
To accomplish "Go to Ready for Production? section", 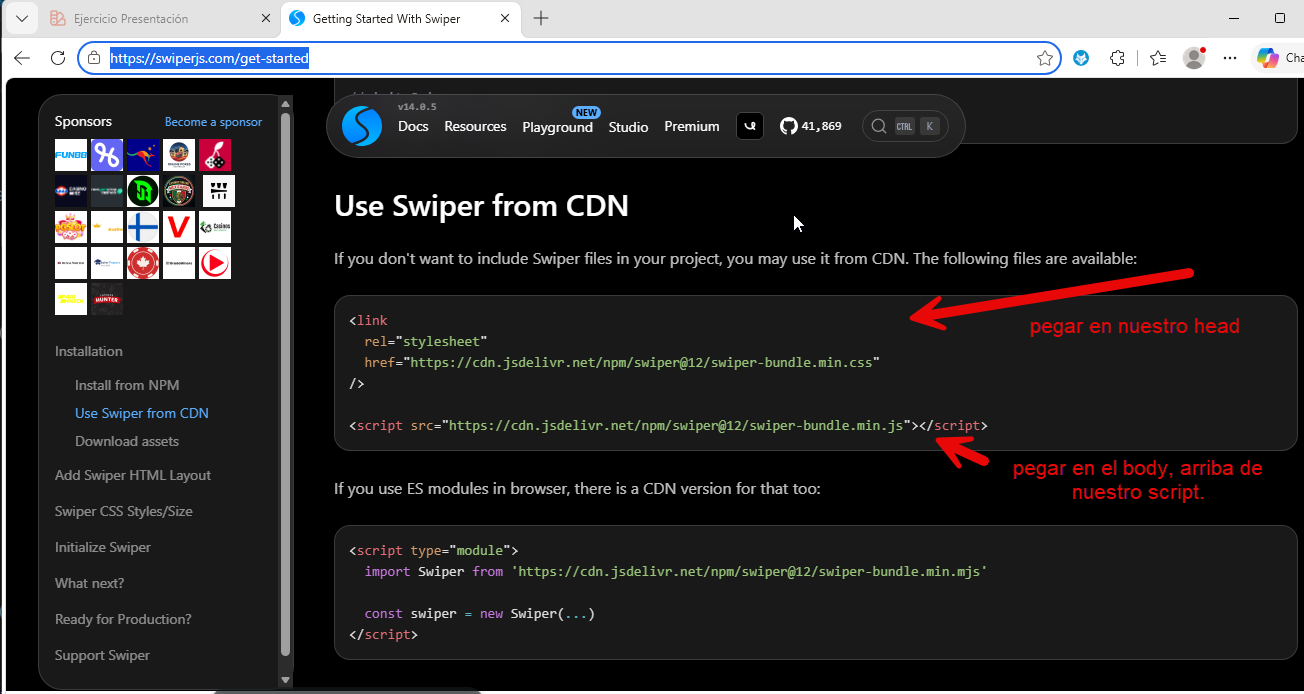I will tap(123, 619).
